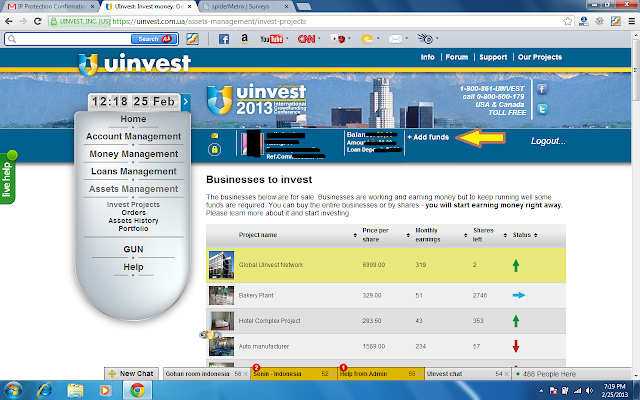Click in the toolbar search input field

pyautogui.click(x=73, y=39)
